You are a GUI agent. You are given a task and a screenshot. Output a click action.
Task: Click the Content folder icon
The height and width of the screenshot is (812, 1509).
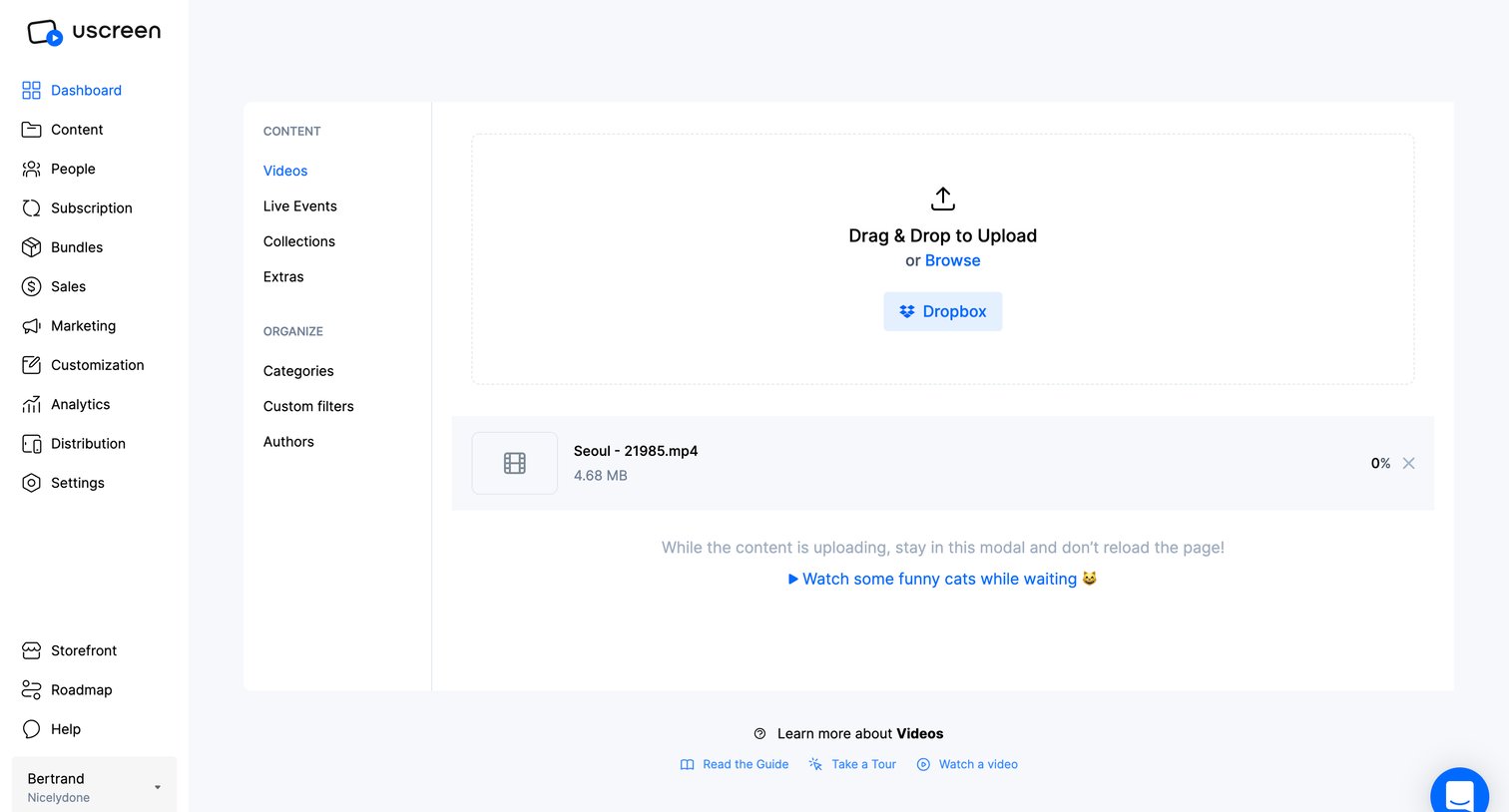click(x=31, y=130)
